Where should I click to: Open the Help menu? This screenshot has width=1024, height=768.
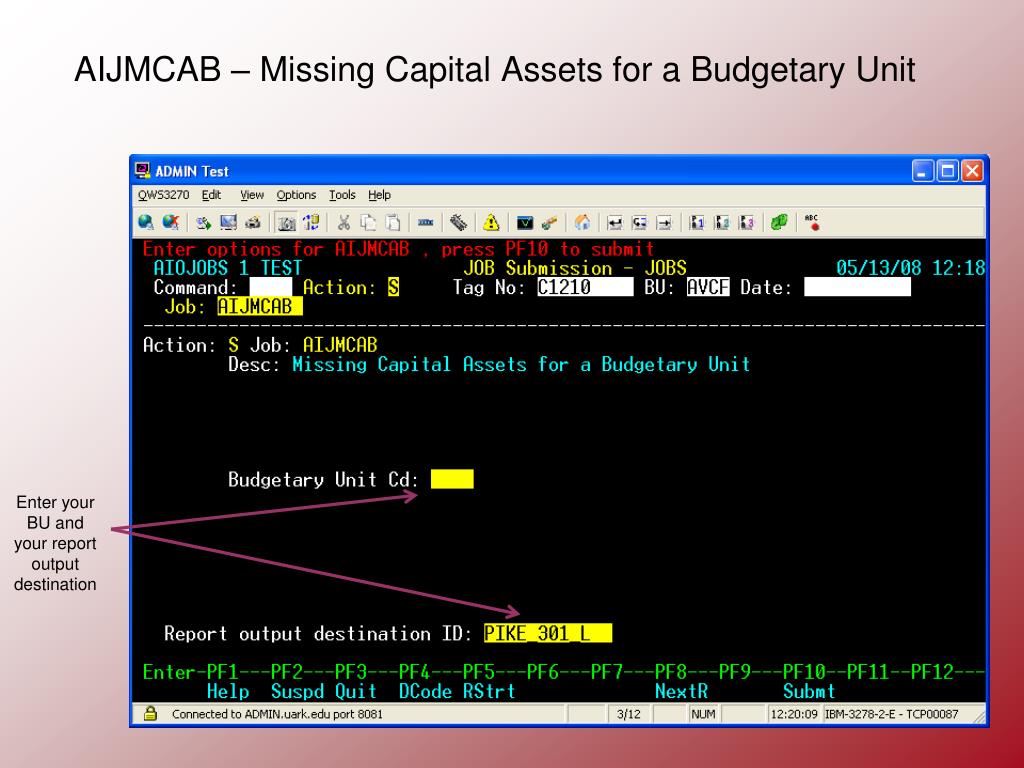click(379, 195)
